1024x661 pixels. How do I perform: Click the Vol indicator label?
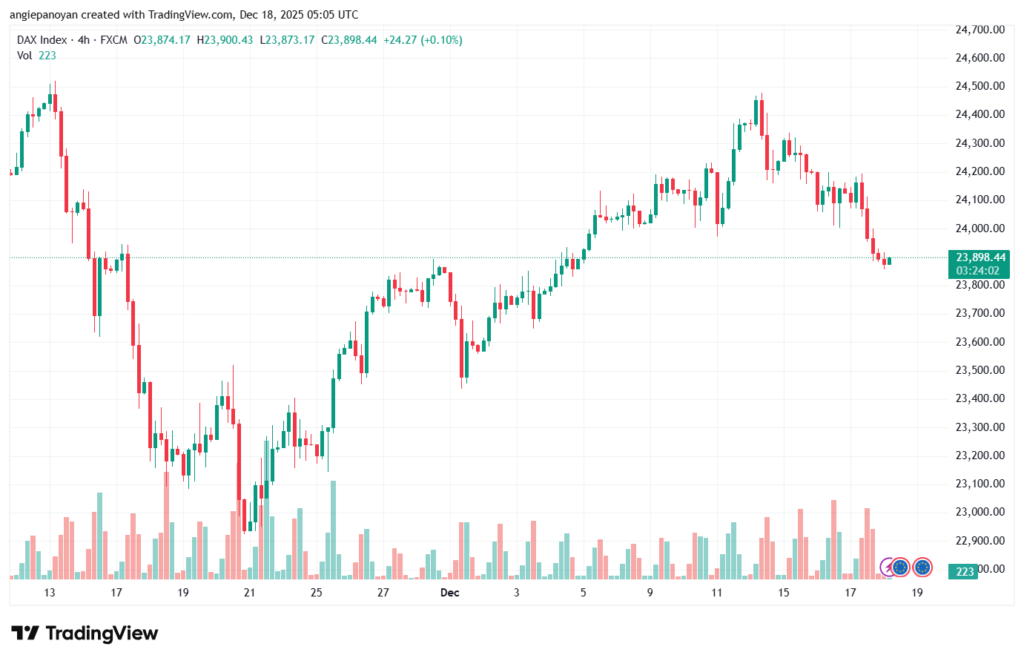pos(25,55)
